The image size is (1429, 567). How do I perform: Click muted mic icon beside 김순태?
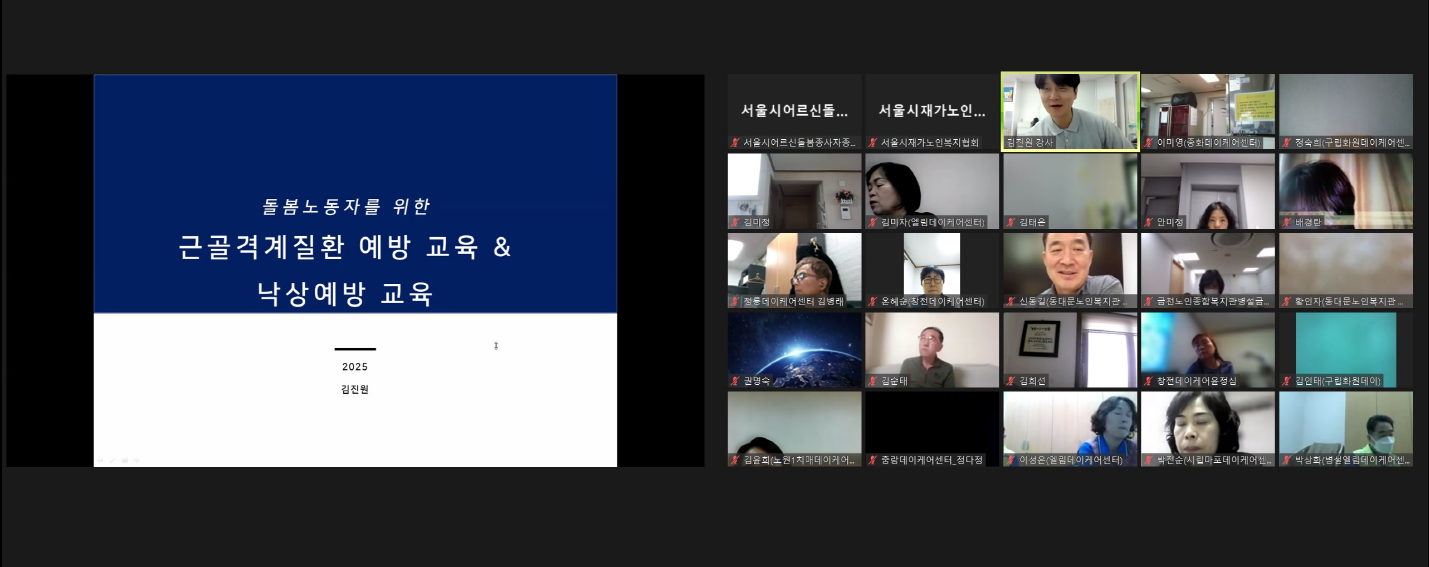tap(872, 381)
